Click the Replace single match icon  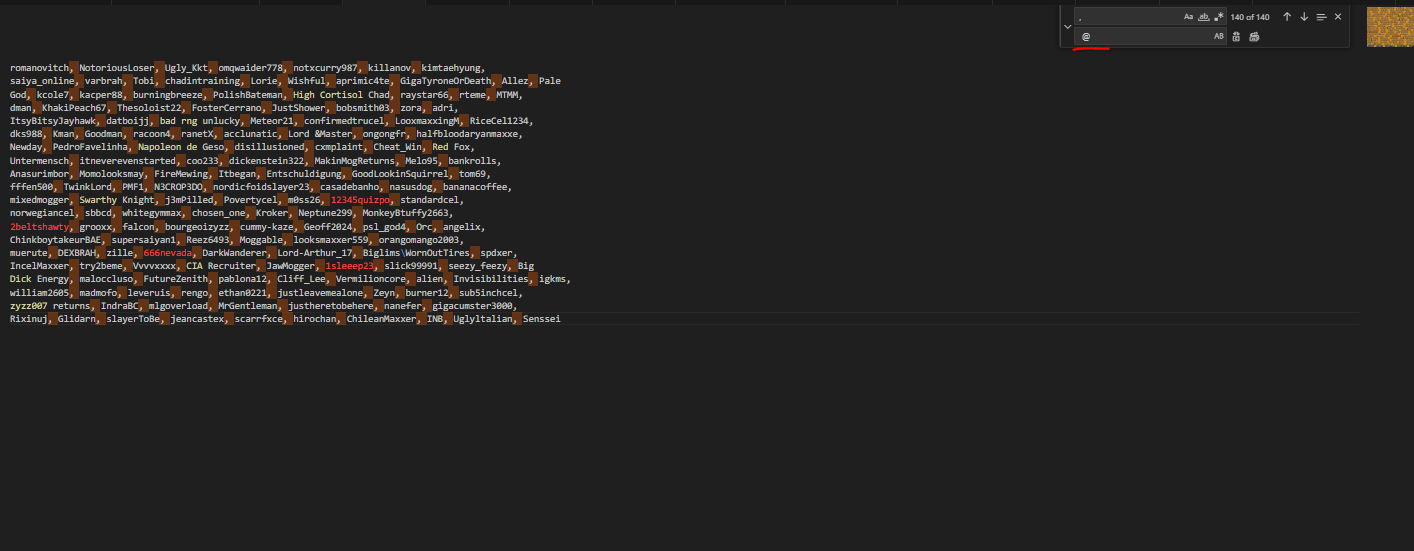tap(1237, 36)
